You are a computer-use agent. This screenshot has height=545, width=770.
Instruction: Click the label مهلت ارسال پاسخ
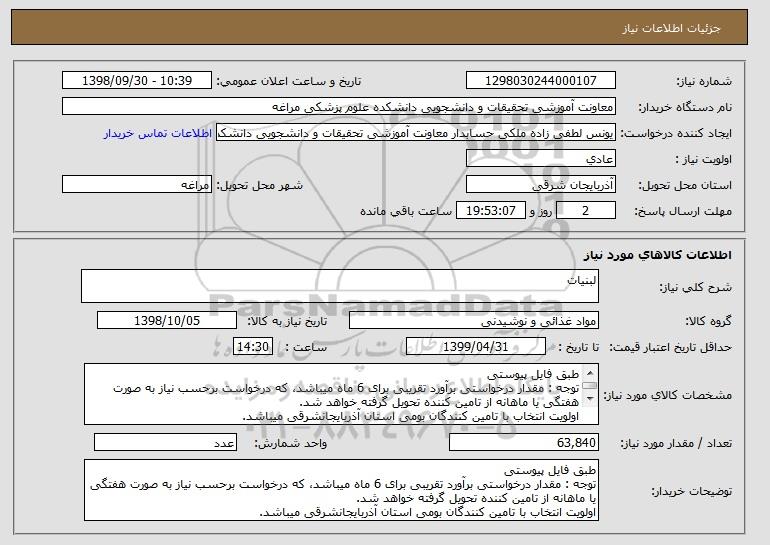point(683,211)
